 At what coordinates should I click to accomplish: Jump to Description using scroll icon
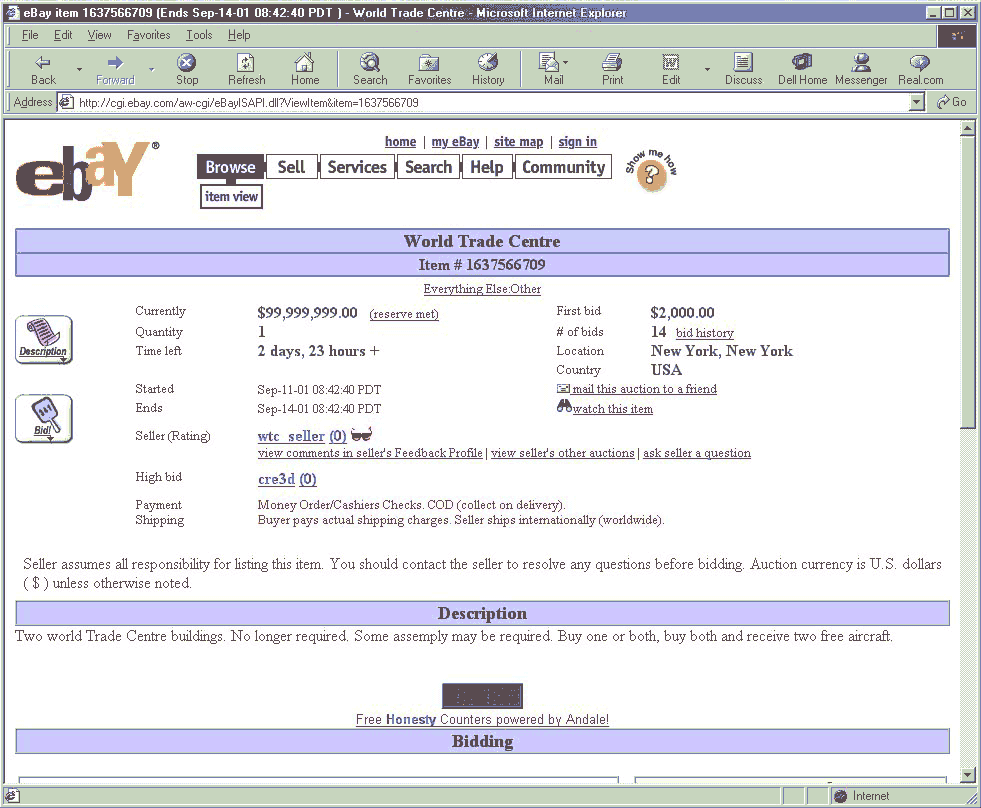pyautogui.click(x=44, y=340)
